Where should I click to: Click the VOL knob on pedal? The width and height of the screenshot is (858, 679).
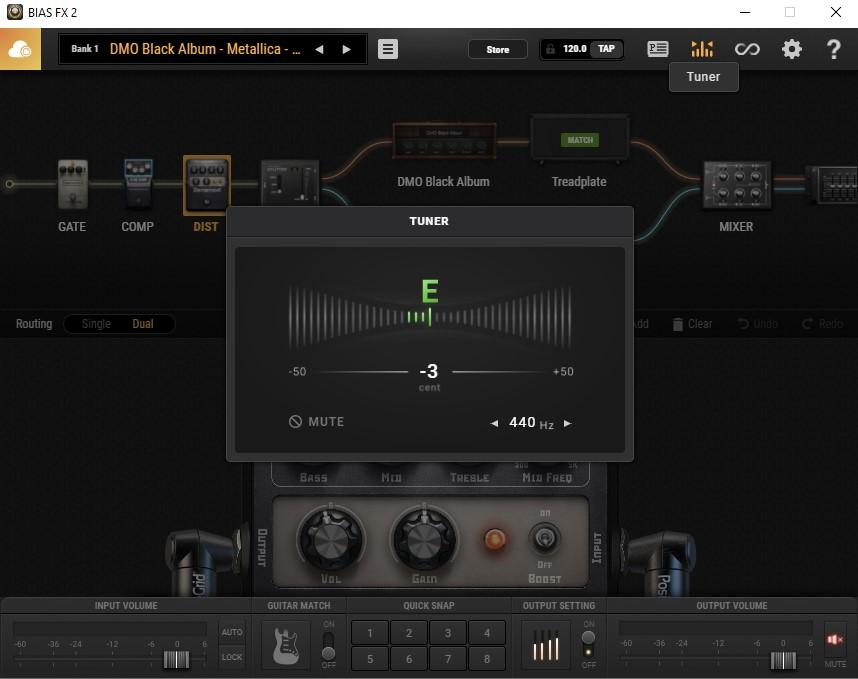[x=330, y=540]
